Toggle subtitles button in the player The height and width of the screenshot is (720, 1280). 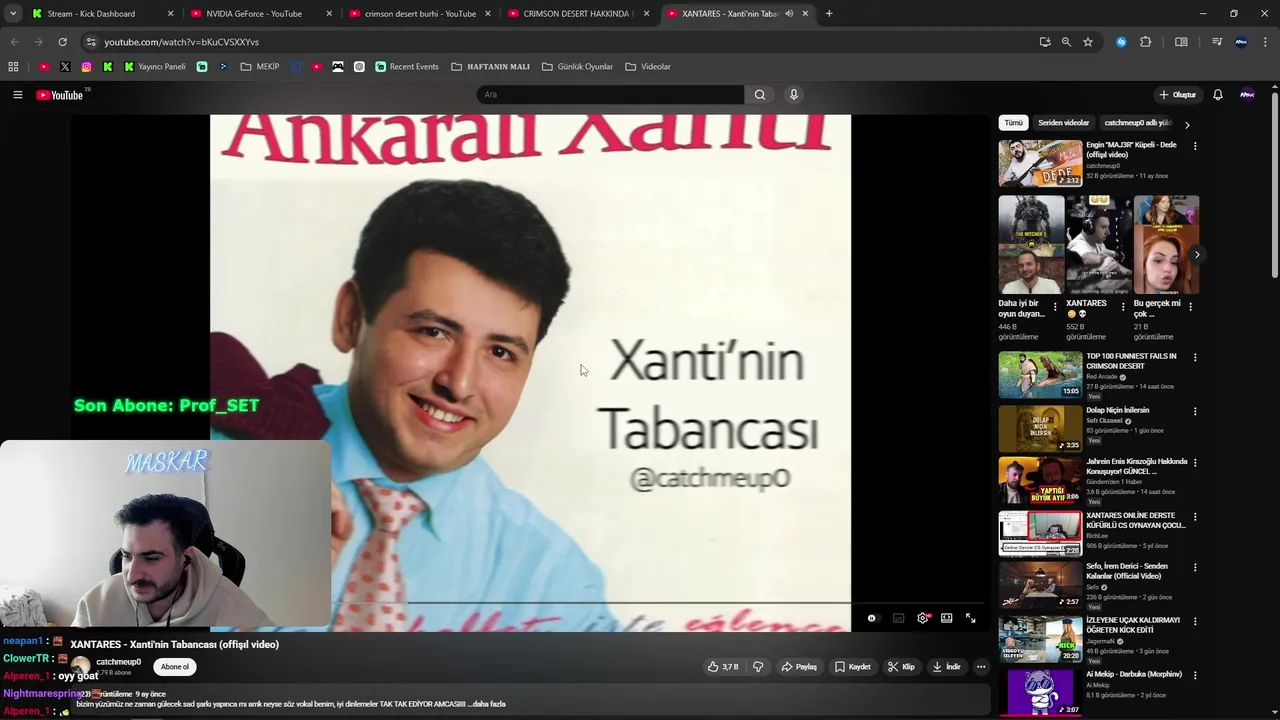pos(898,618)
